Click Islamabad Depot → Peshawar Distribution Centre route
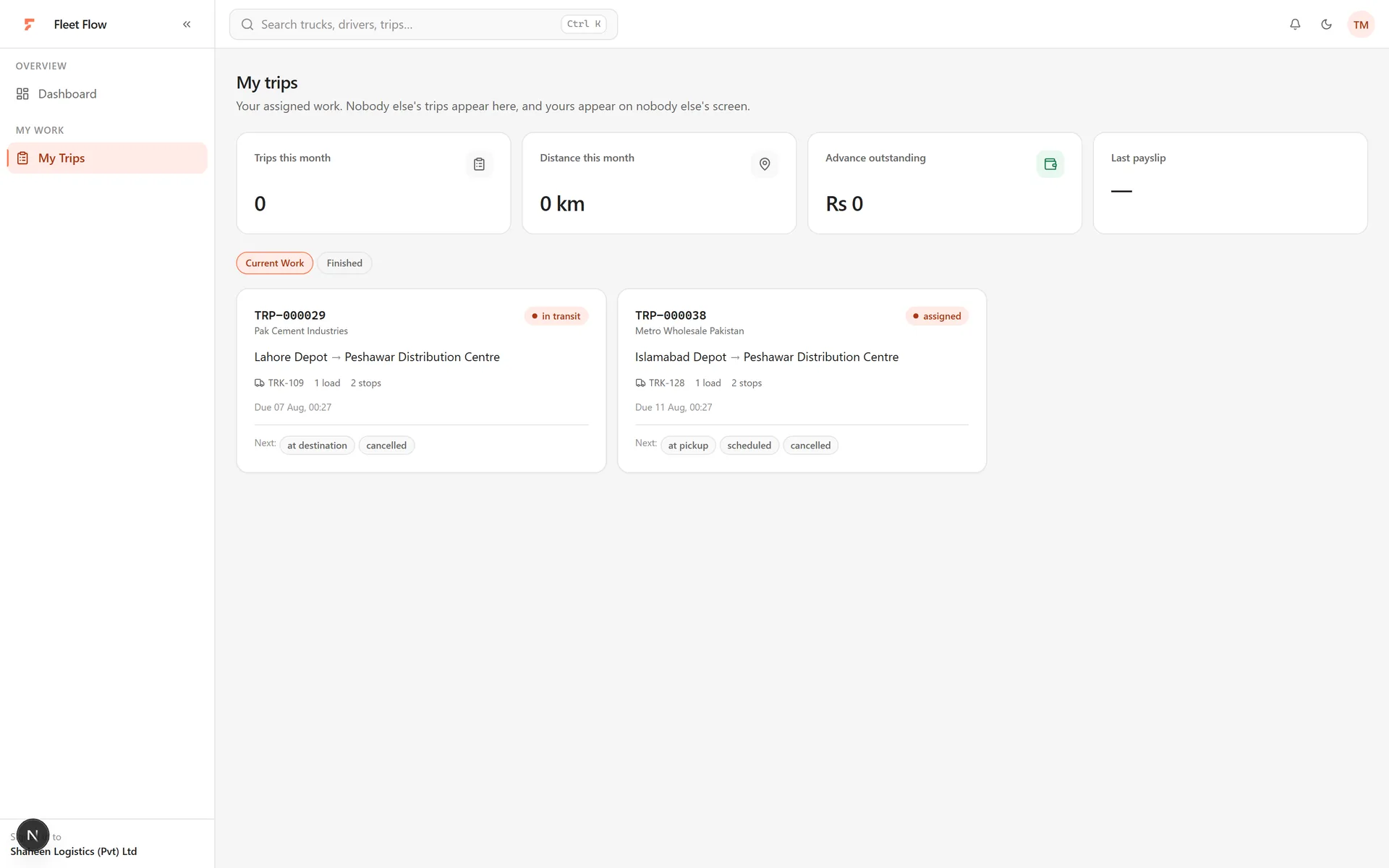 tap(767, 357)
